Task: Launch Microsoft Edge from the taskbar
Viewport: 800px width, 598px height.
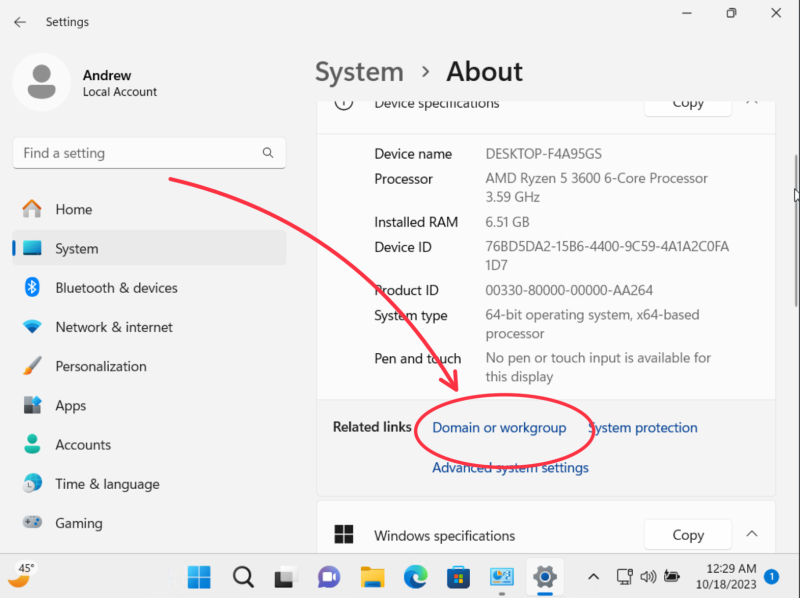Action: (415, 577)
